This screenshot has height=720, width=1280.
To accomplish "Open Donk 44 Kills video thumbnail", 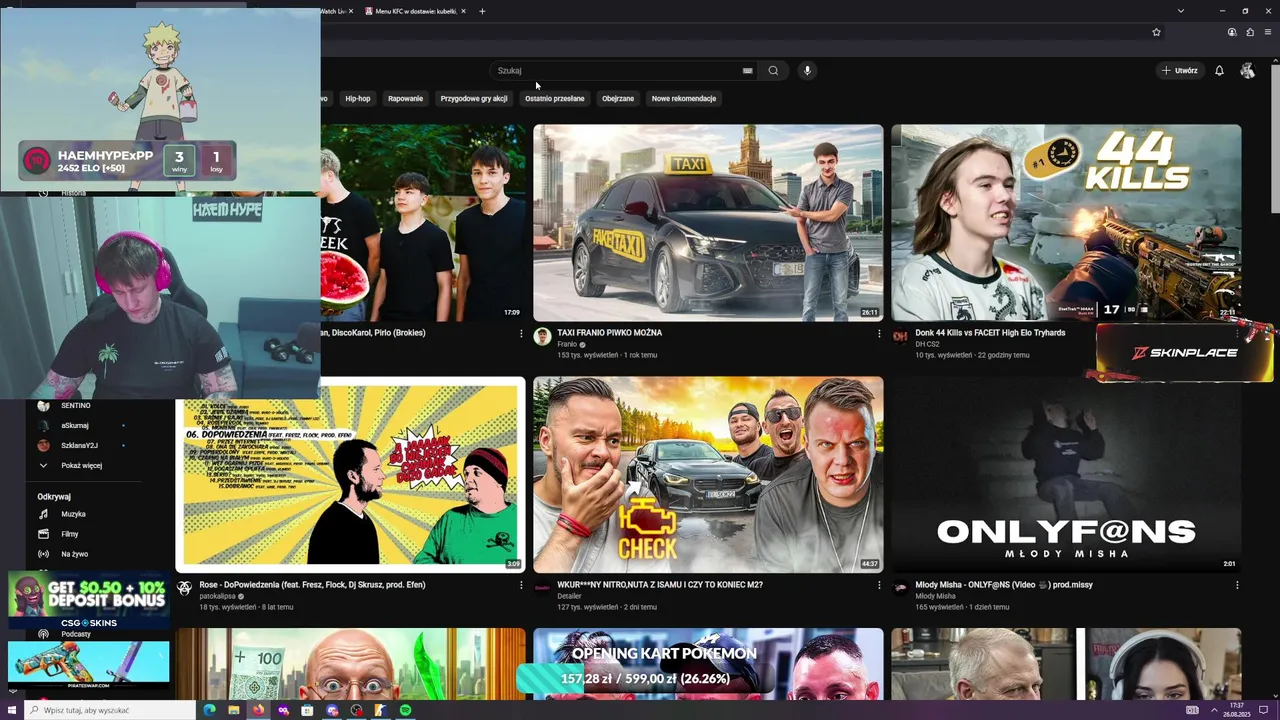I will [1066, 222].
